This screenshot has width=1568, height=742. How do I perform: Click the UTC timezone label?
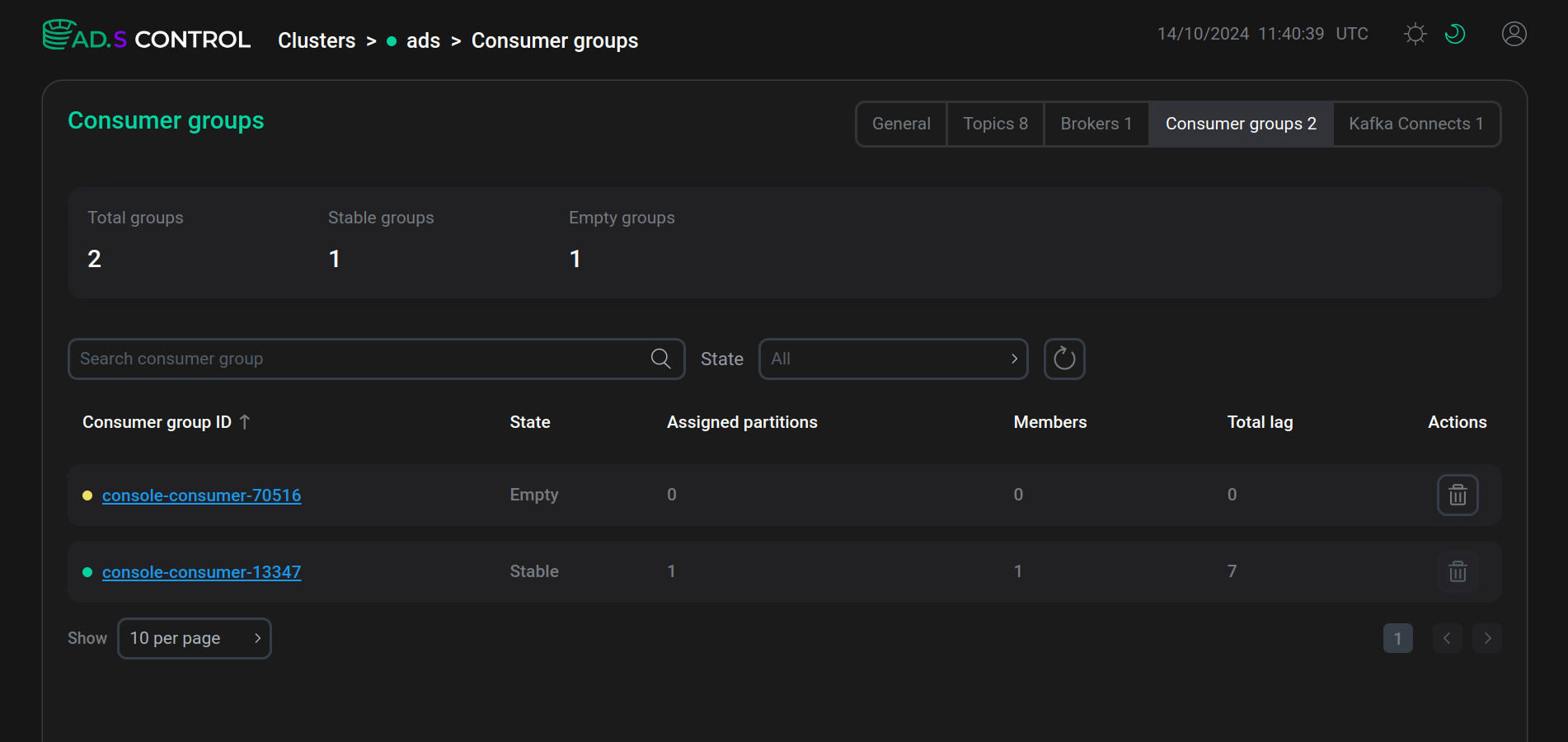1352,34
